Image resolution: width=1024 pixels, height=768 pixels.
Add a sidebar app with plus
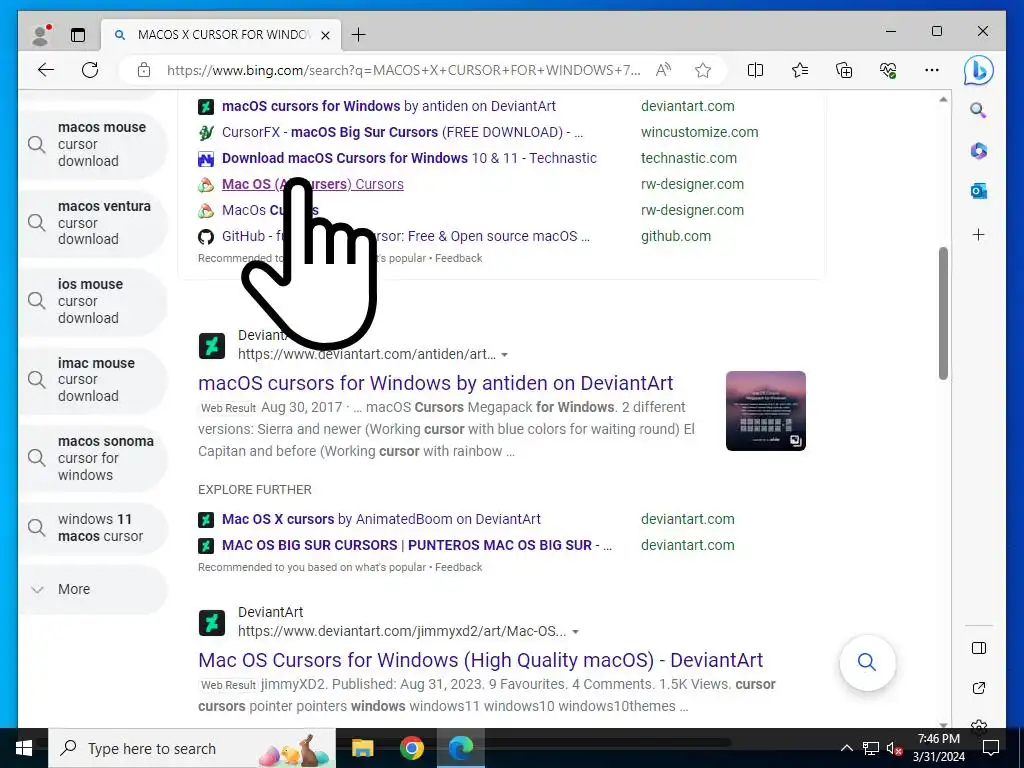(978, 234)
